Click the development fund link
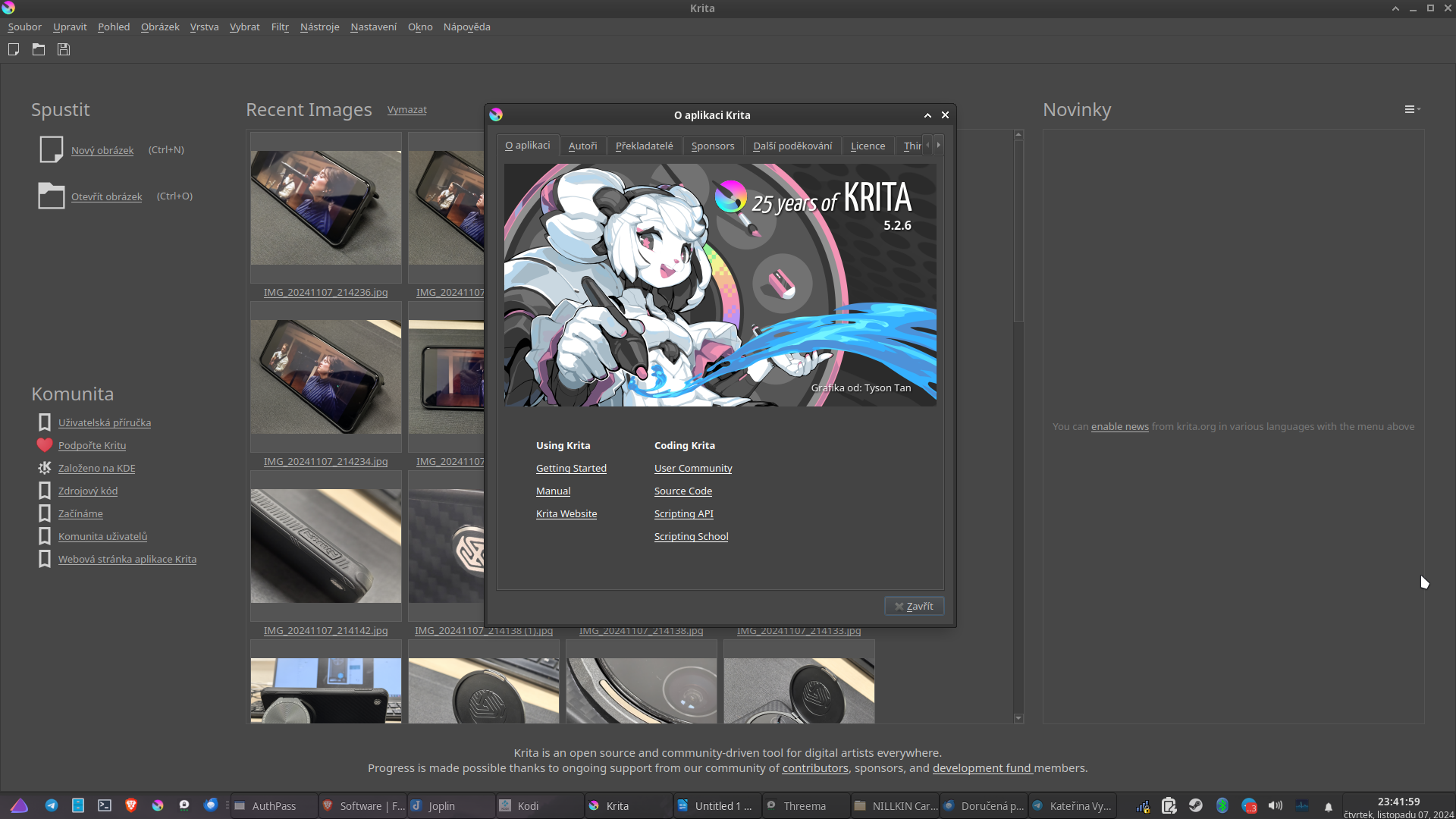Viewport: 1456px width, 819px height. point(982,768)
